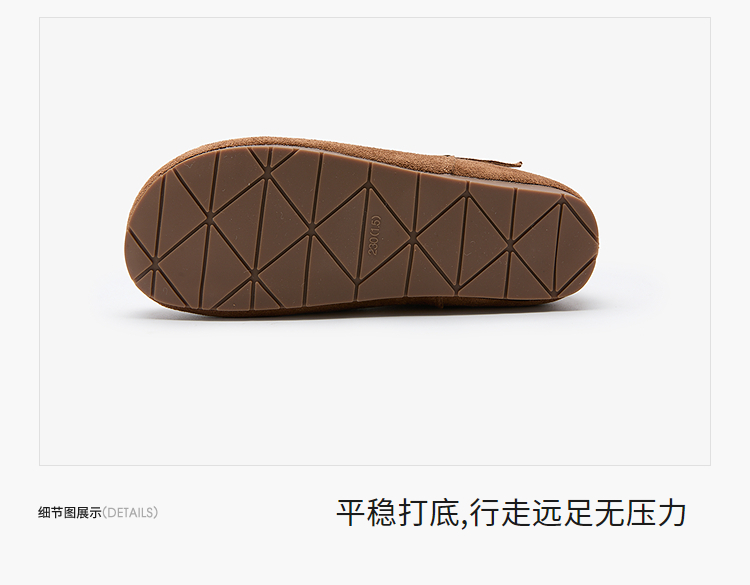Click the character 远 in the headline
The height and width of the screenshot is (585, 750).
(547, 513)
